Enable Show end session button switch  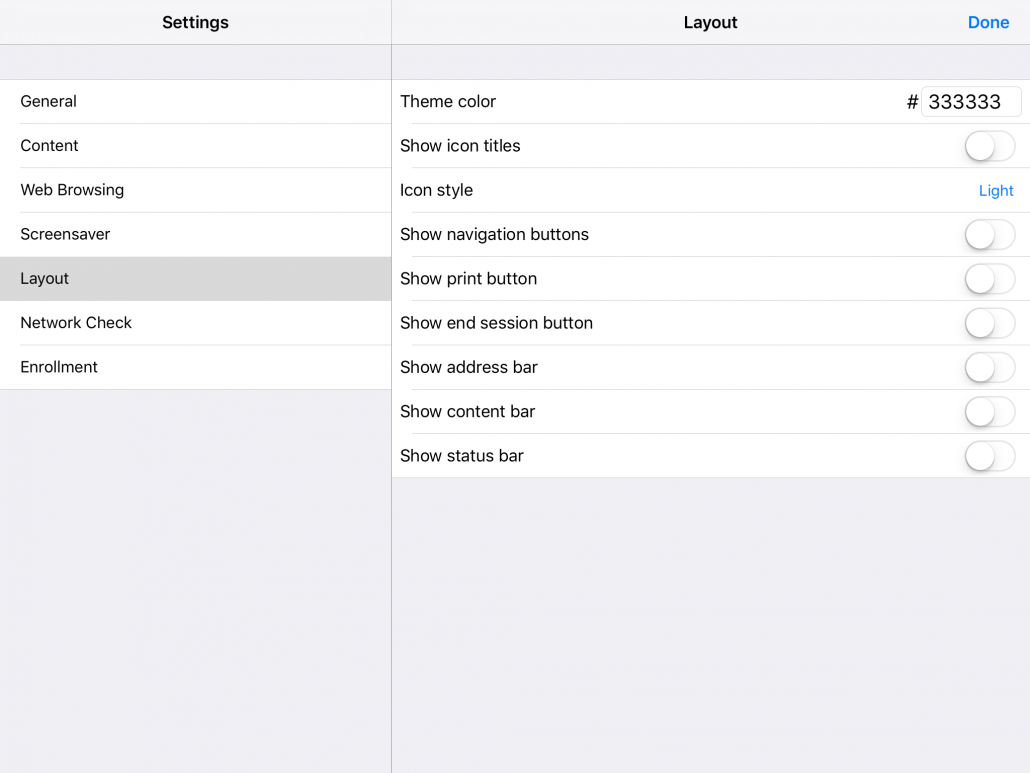tap(989, 323)
